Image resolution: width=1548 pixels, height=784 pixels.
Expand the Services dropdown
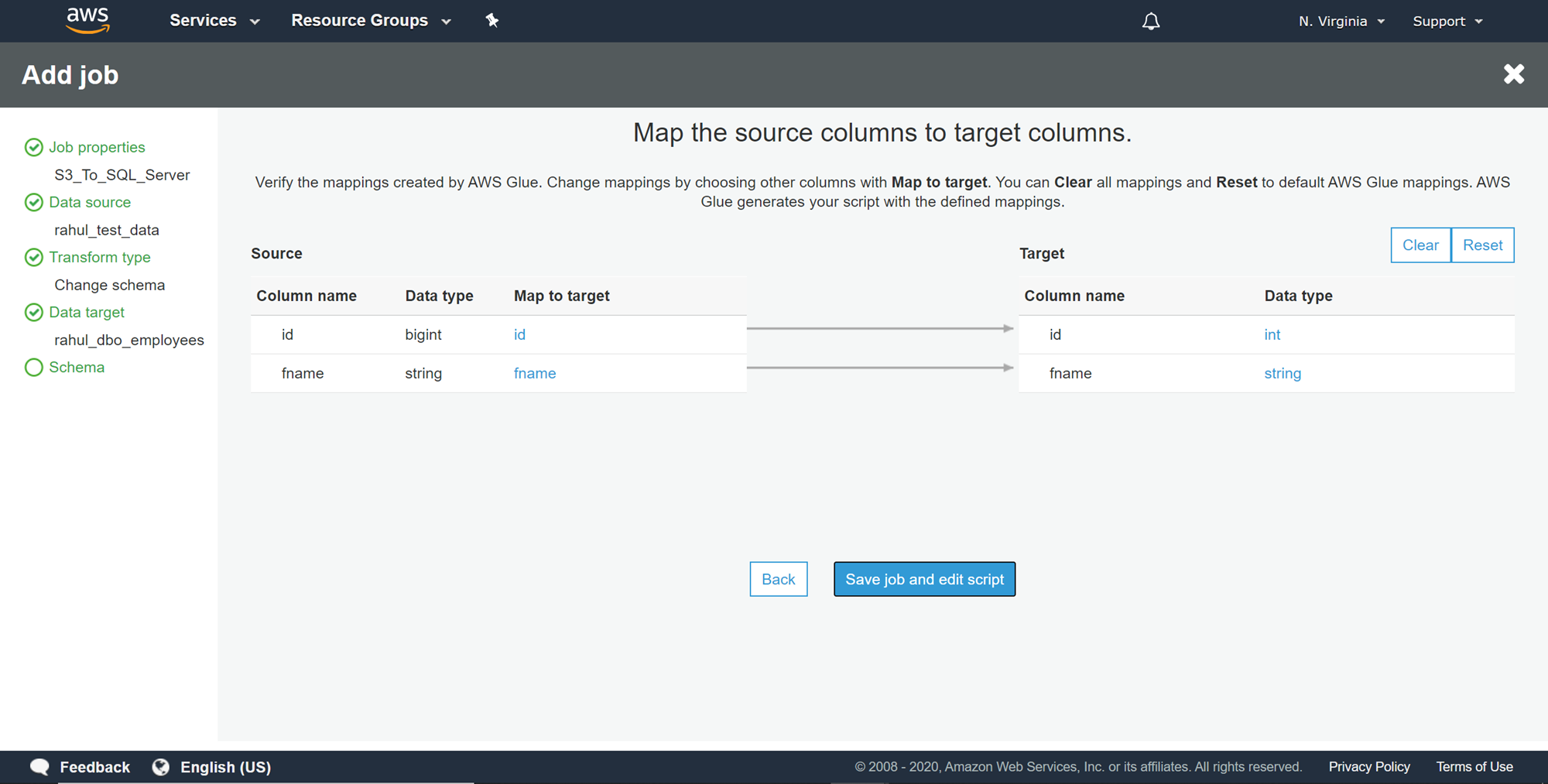[214, 21]
